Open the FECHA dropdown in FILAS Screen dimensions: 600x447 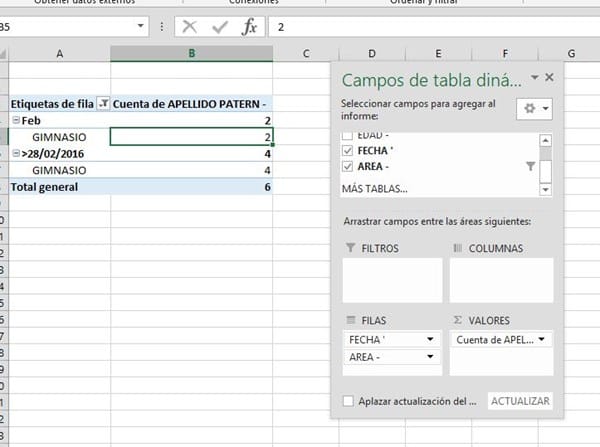point(430,340)
